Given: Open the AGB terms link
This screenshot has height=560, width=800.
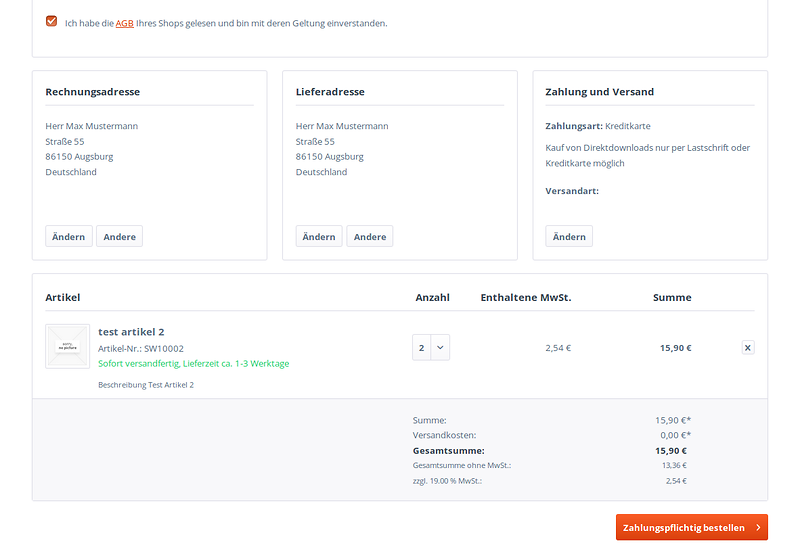Looking at the screenshot, I should [x=125, y=23].
